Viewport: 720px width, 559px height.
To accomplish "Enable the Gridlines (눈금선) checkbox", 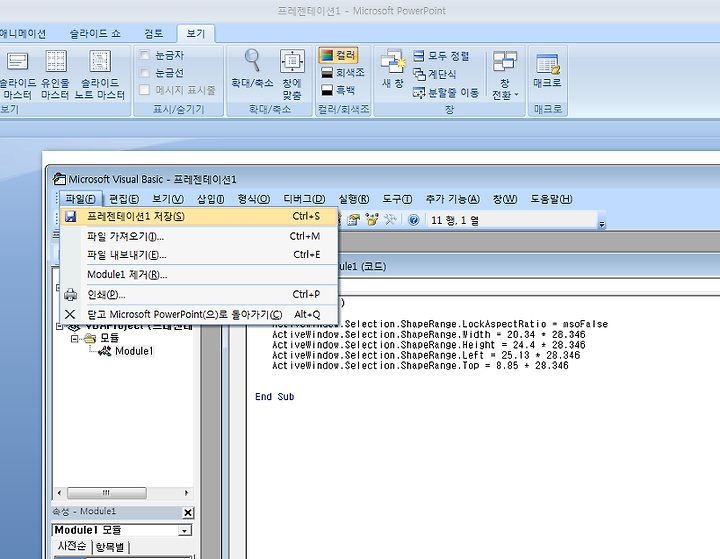I will pyautogui.click(x=145, y=73).
